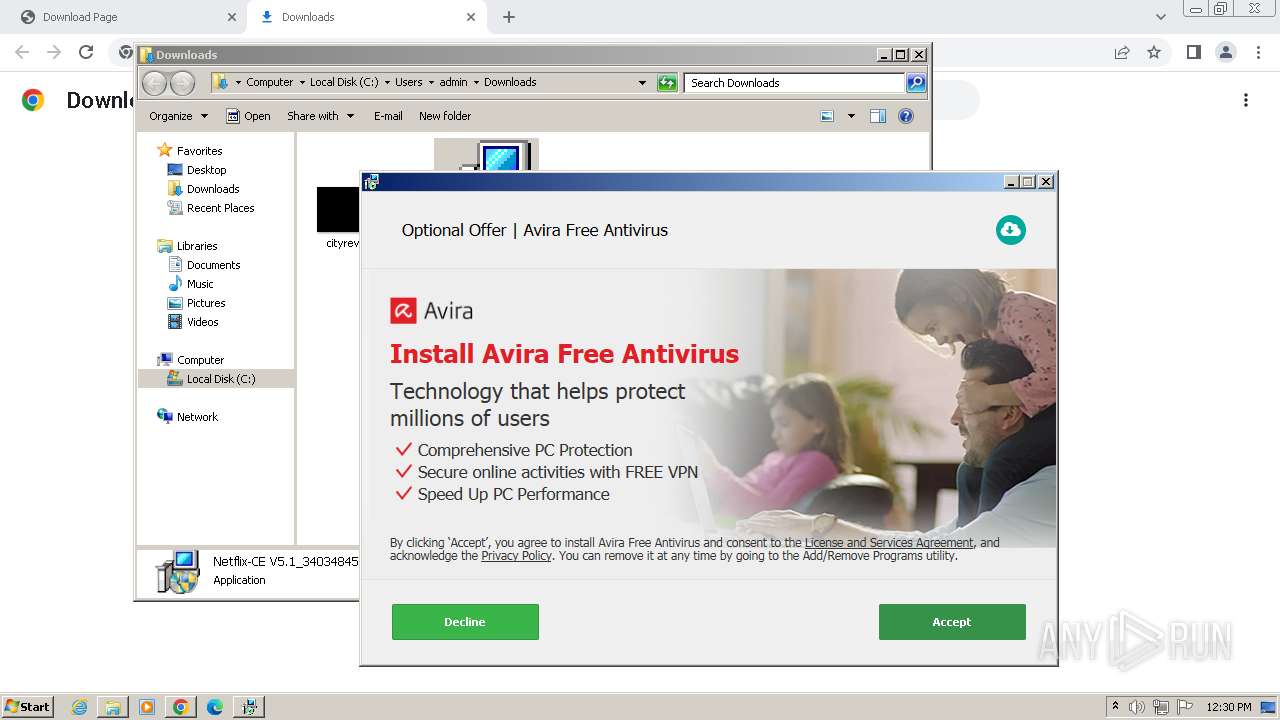
Task: Decline the Avira Free Antivirus offer
Action: pos(465,622)
